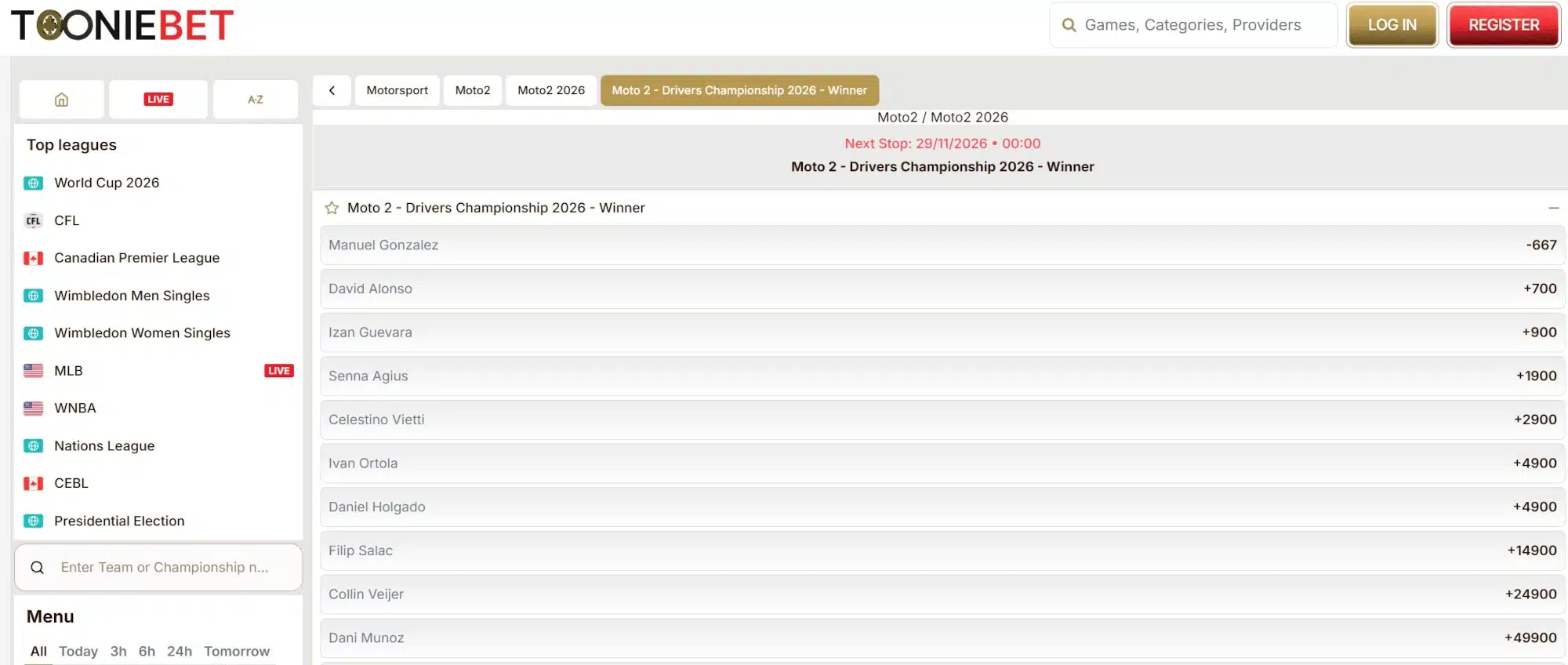Bet on Dani Munoz at +49900
Screen dimensions: 1568x665
pyautogui.click(x=942, y=638)
